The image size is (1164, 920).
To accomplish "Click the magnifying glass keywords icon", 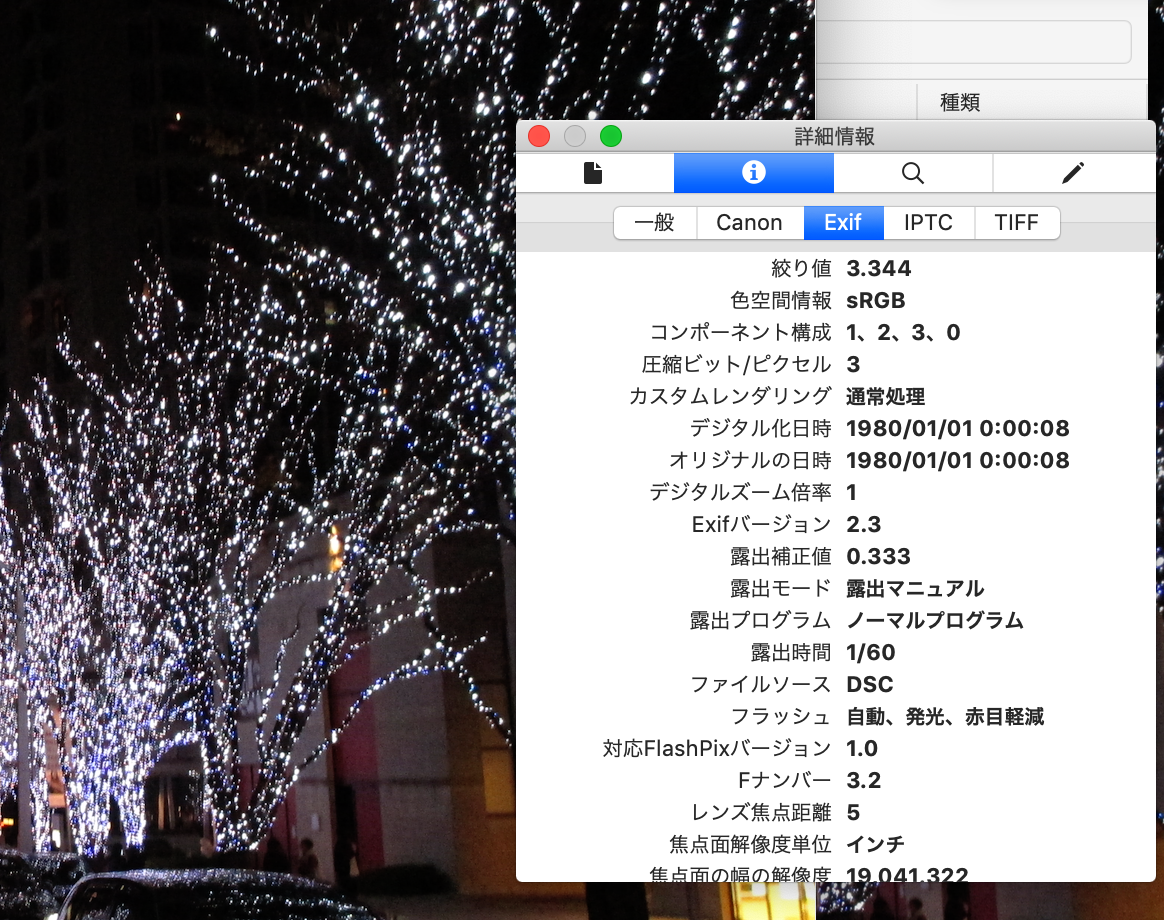I will coord(912,173).
